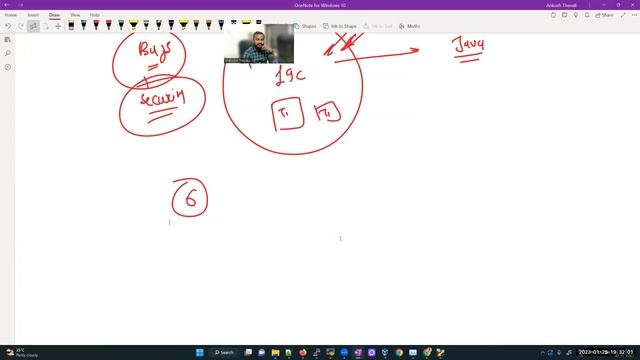Image resolution: width=640 pixels, height=360 pixels.
Task: Go to the View ribbon tab
Action: 75,15
